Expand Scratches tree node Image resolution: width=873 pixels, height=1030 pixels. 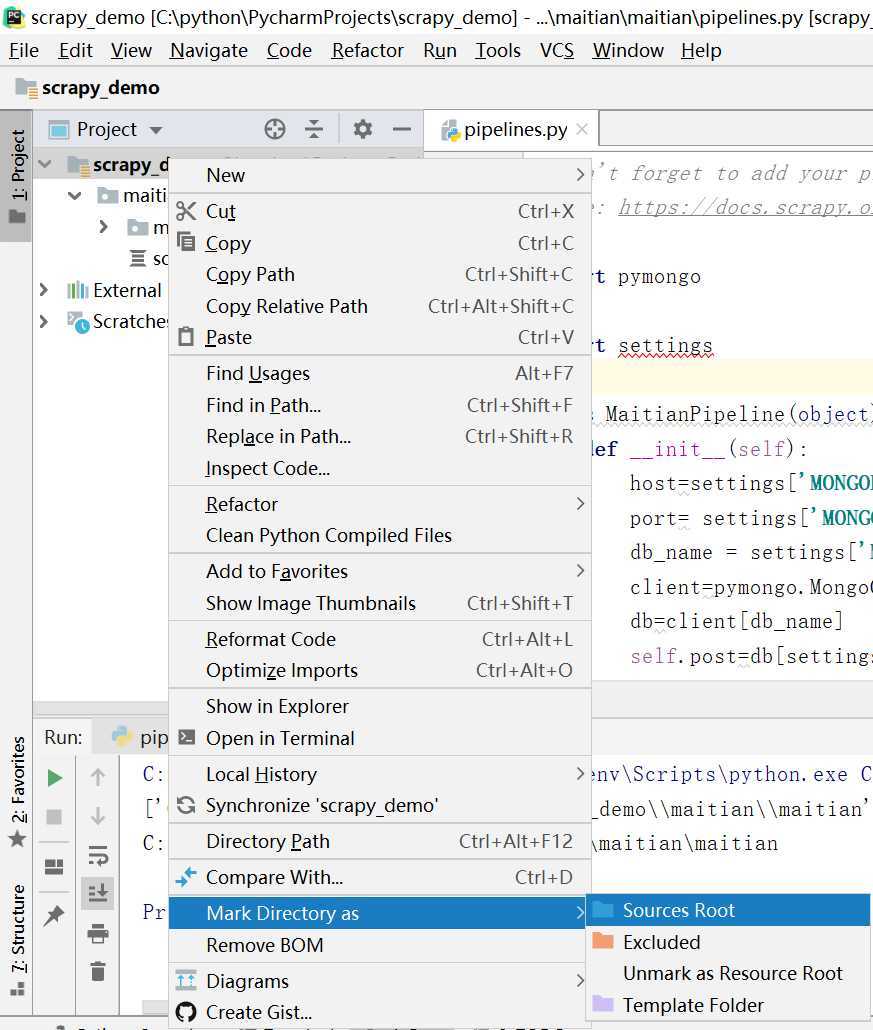43,321
